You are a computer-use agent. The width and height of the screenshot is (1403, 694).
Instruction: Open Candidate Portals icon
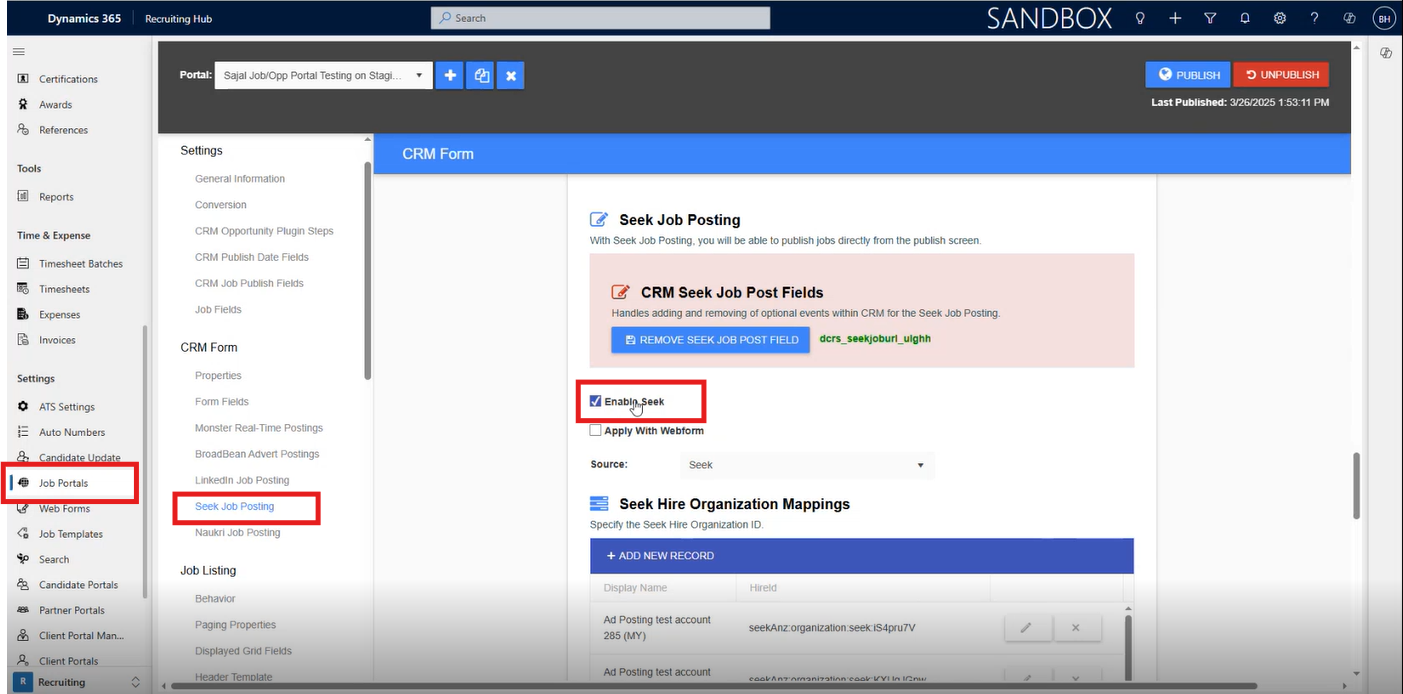23,585
